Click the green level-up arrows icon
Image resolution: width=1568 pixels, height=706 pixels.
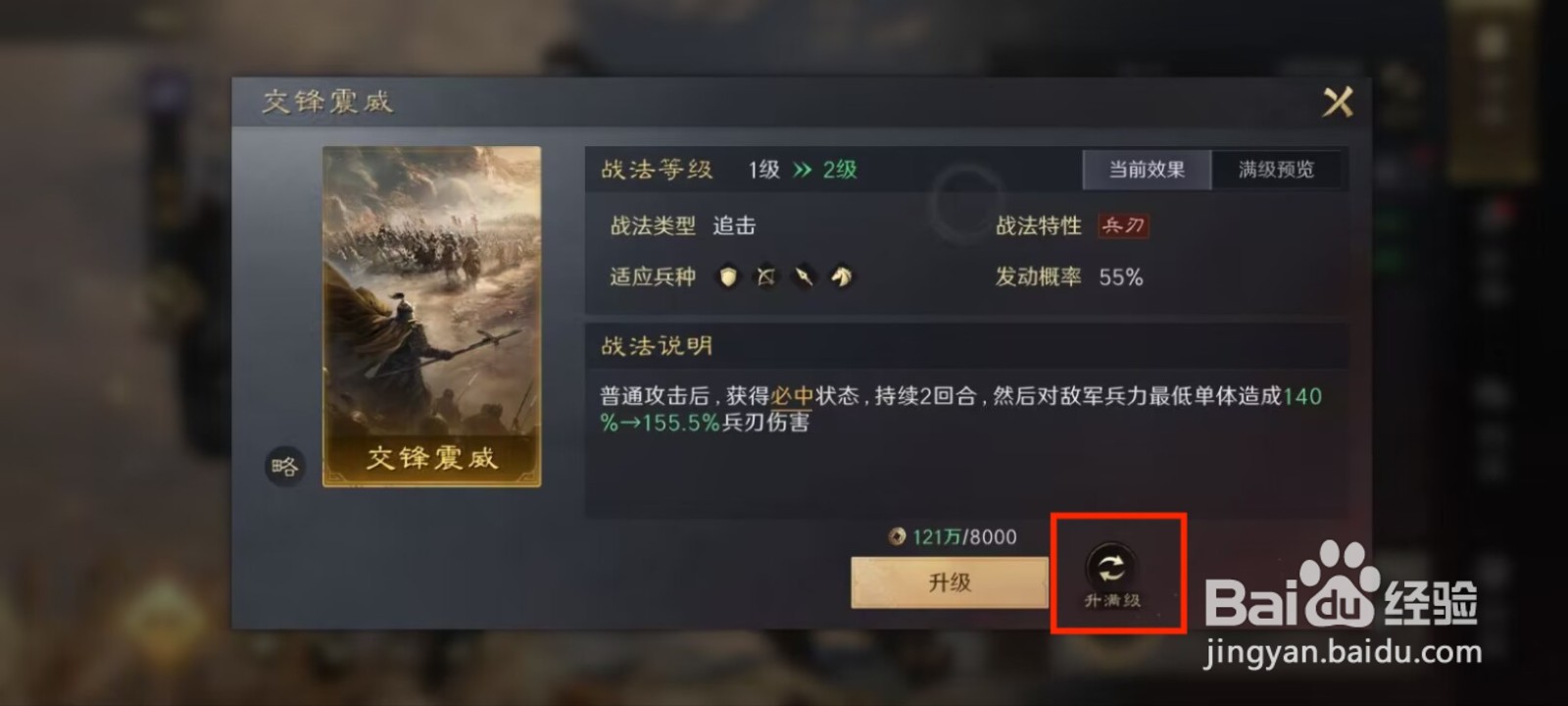803,170
